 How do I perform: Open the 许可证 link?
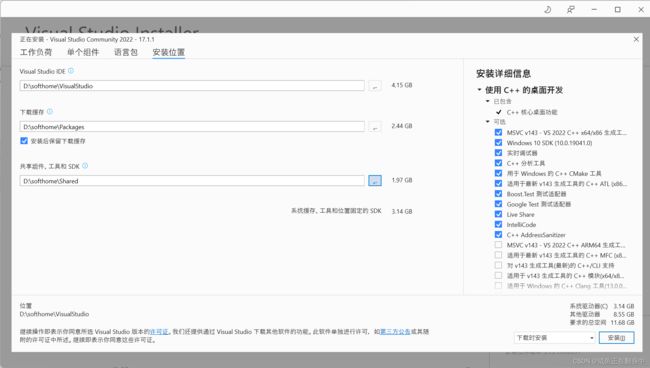coord(159,332)
